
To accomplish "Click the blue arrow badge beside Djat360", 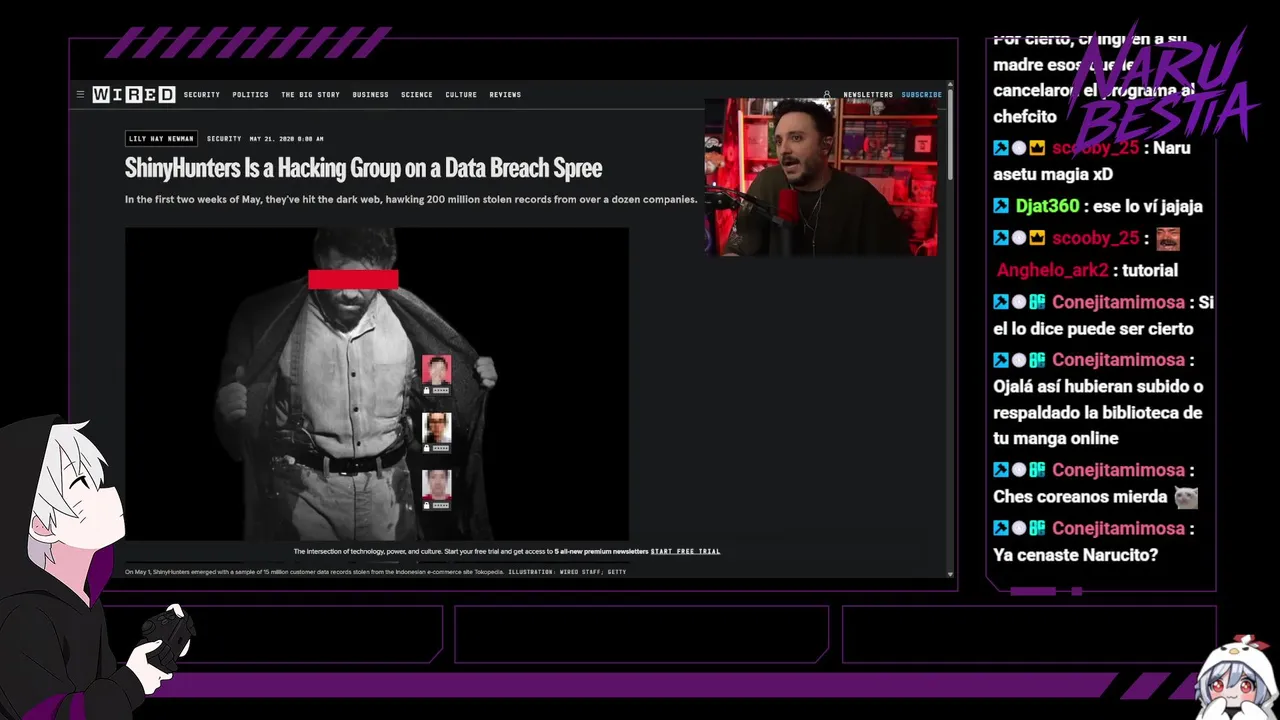I will pyautogui.click(x=1001, y=206).
